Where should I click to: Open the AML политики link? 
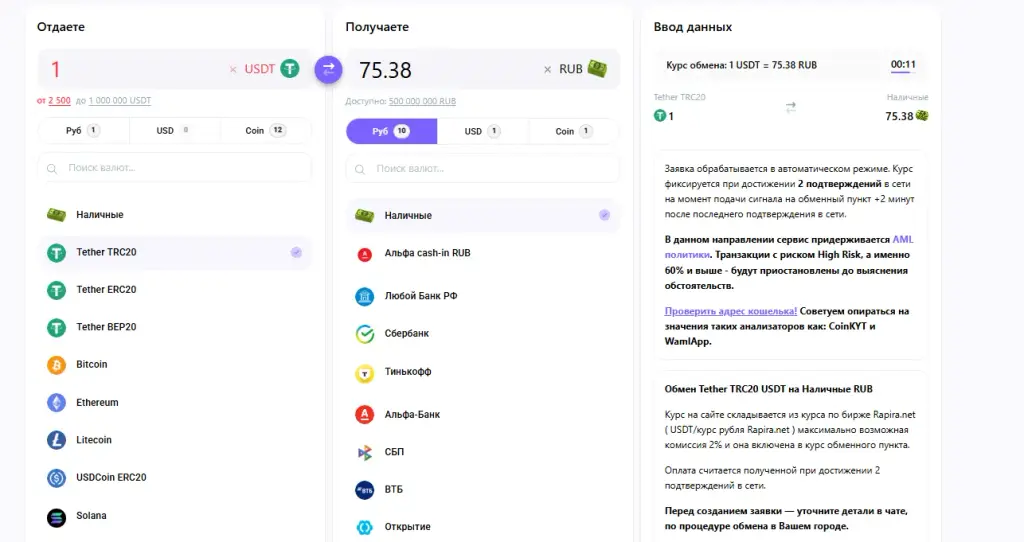pyautogui.click(x=789, y=247)
